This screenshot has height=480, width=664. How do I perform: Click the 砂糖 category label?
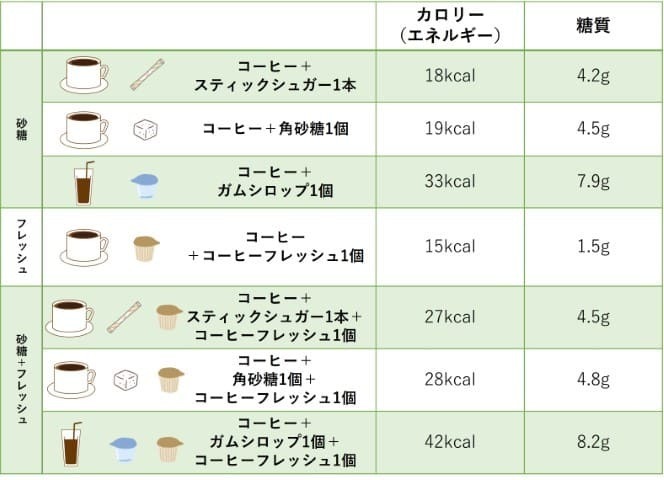click(21, 129)
